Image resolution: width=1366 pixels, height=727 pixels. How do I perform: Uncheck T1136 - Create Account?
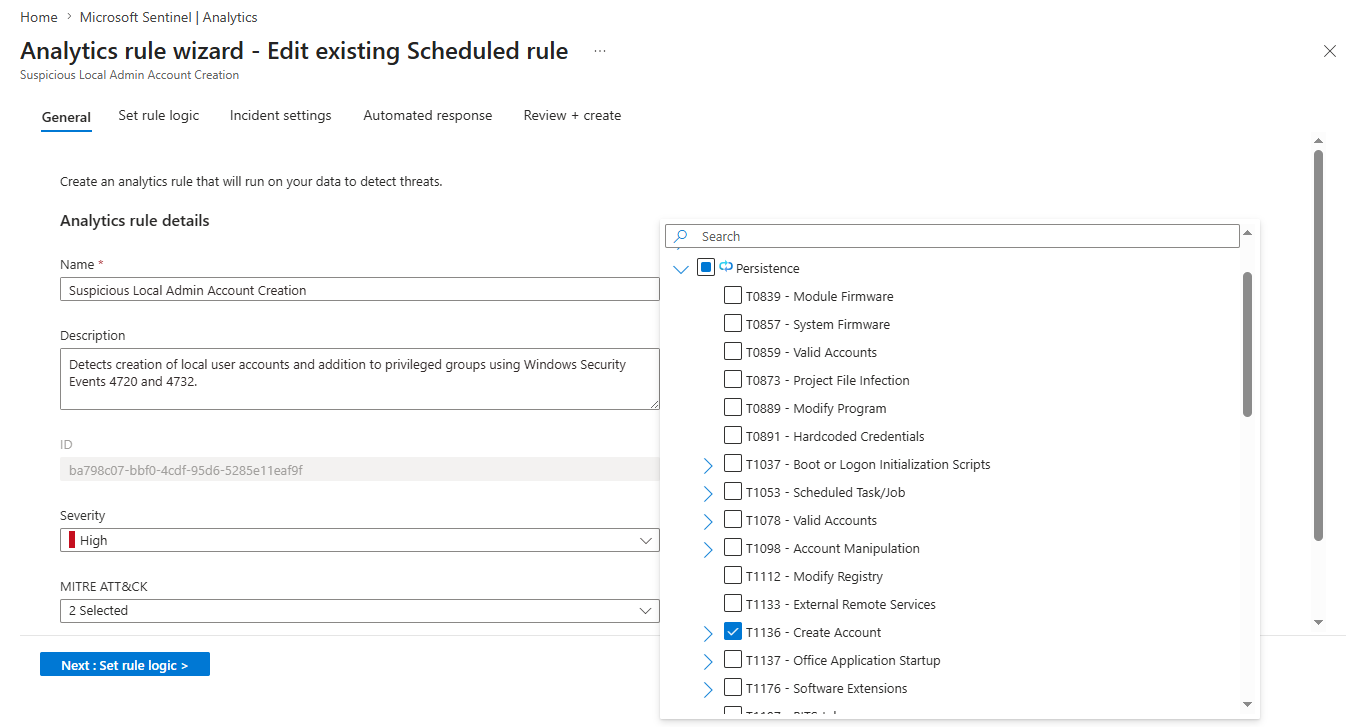[x=733, y=631]
